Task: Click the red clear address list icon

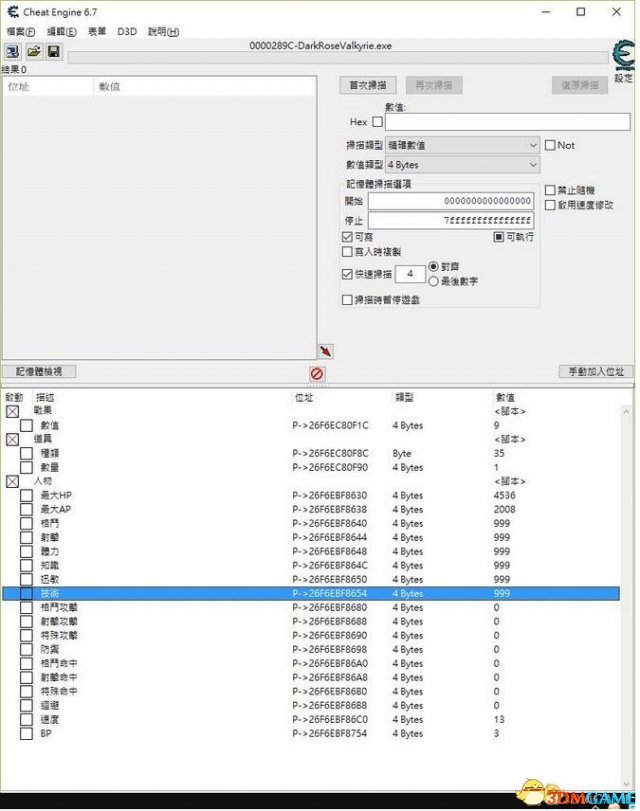Action: point(317,373)
